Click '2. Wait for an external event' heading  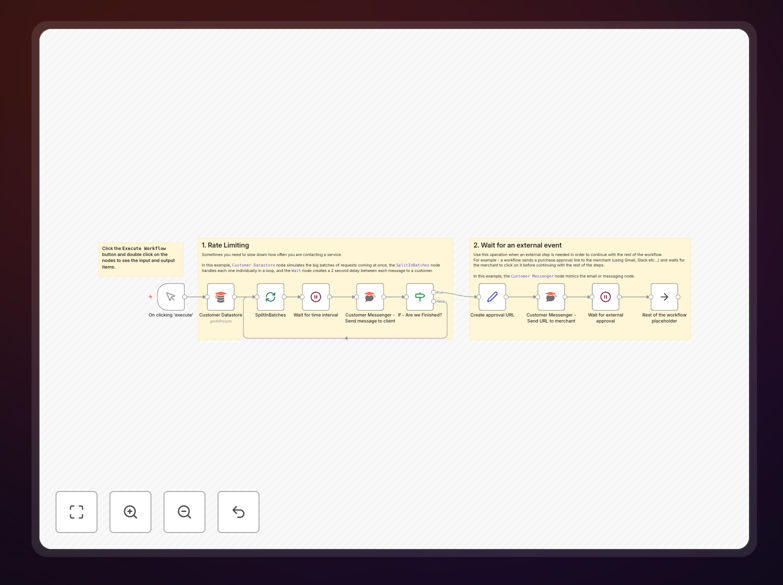517,245
